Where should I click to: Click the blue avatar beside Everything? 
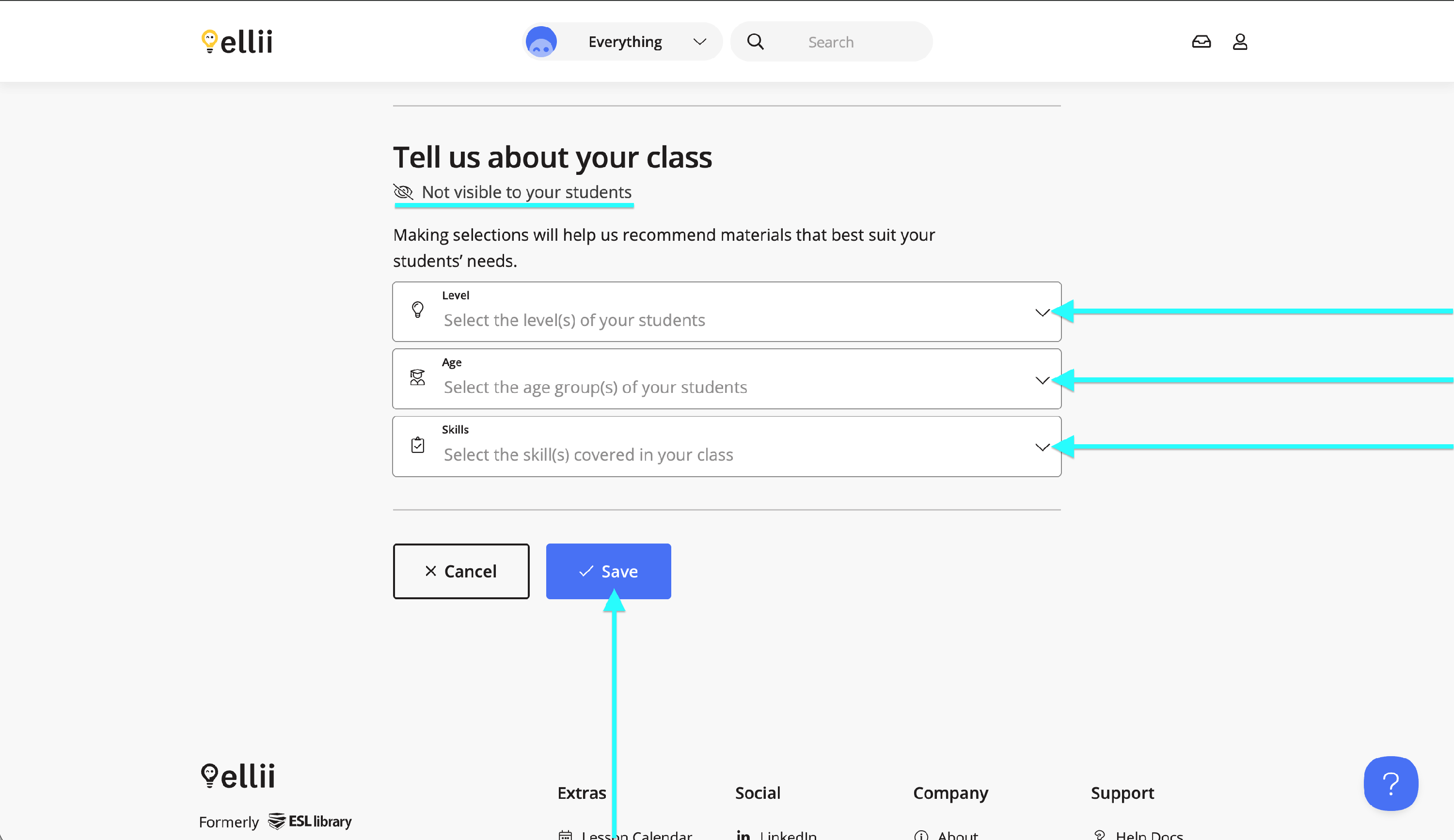[x=540, y=42]
